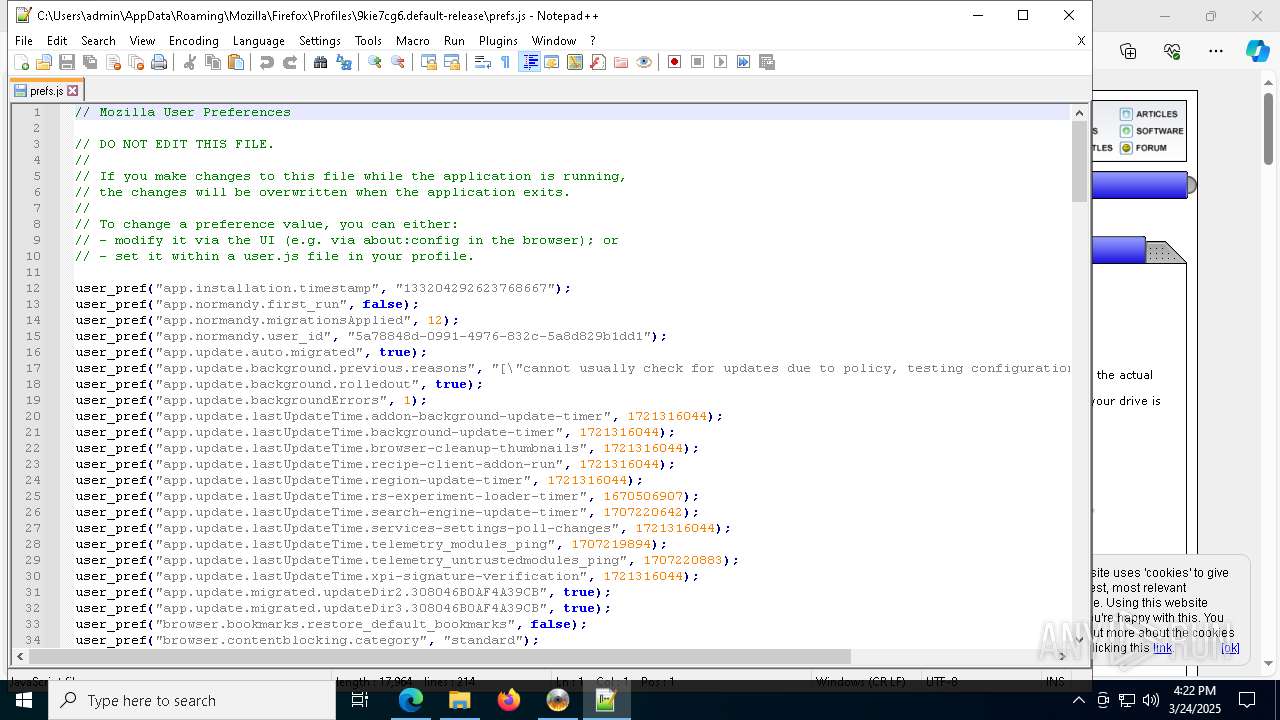Open the Encoding menu
Image resolution: width=1280 pixels, height=720 pixels.
(x=193, y=41)
